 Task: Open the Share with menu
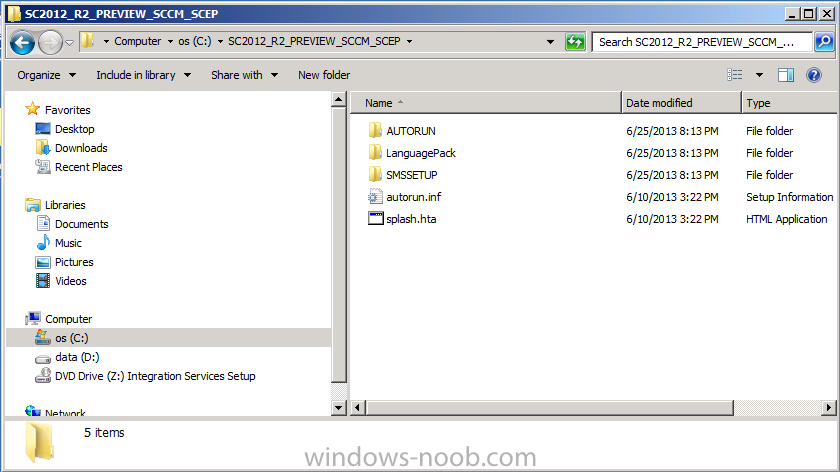(x=244, y=75)
